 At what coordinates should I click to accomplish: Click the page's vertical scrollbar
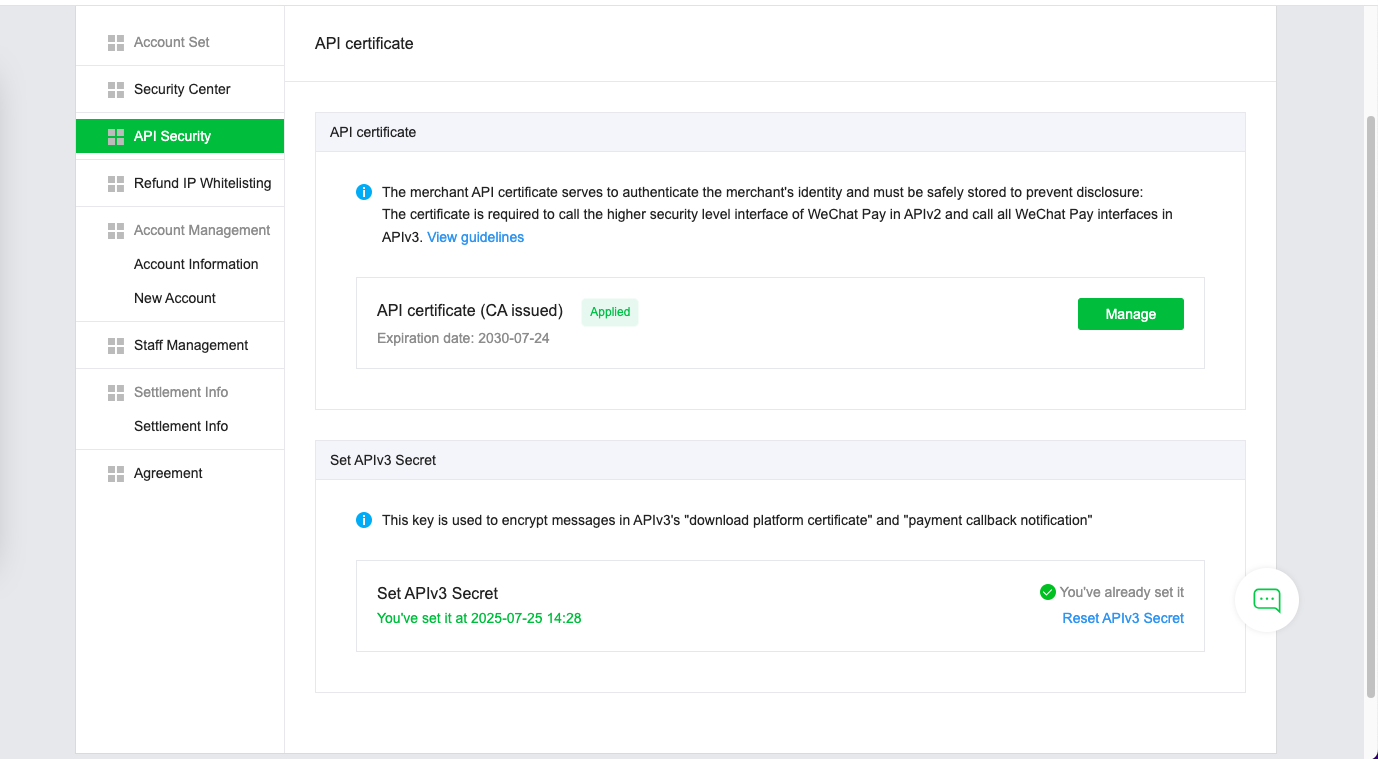click(x=1370, y=400)
